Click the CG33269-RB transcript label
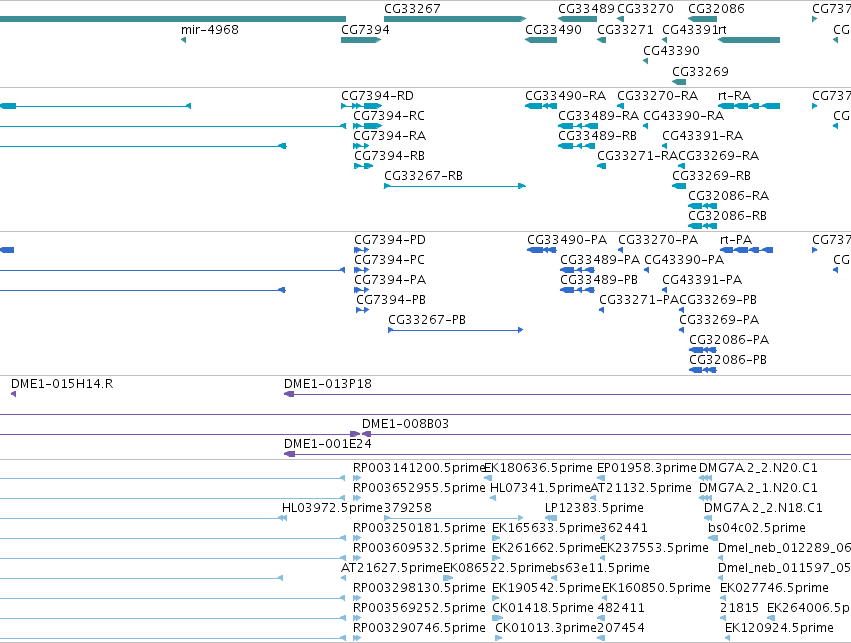This screenshot has width=851, height=643. 712,176
